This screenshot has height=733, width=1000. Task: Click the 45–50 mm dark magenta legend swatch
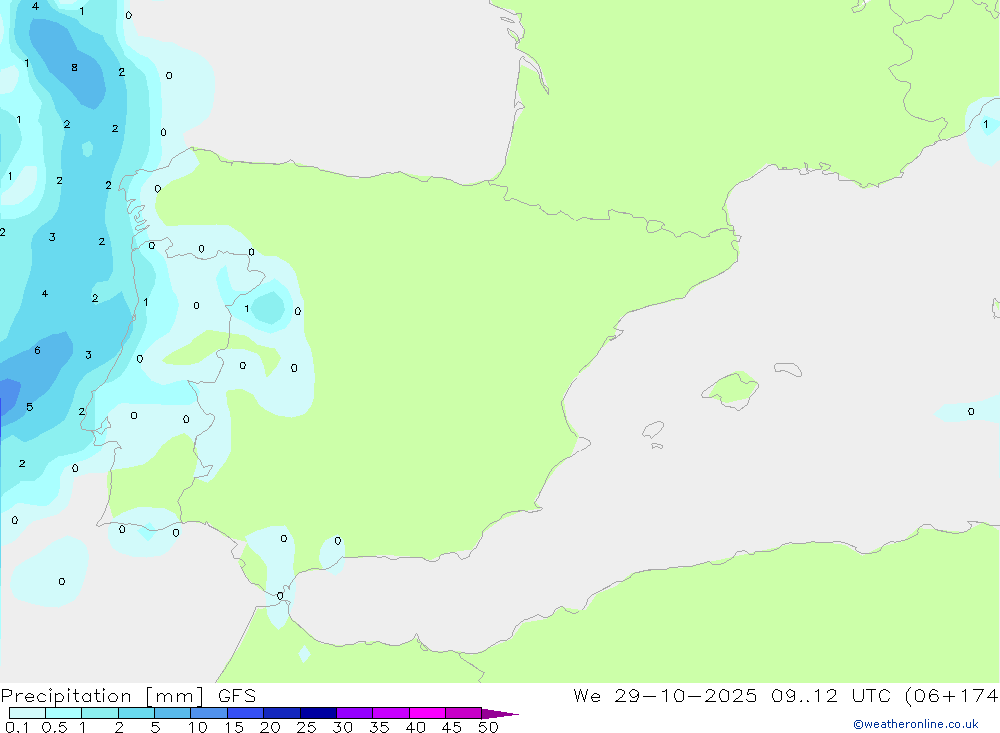[463, 713]
